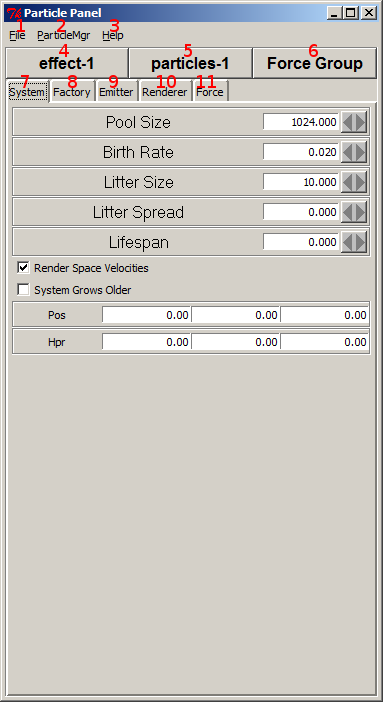Open the Help menu
383x702 pixels.
(x=112, y=35)
